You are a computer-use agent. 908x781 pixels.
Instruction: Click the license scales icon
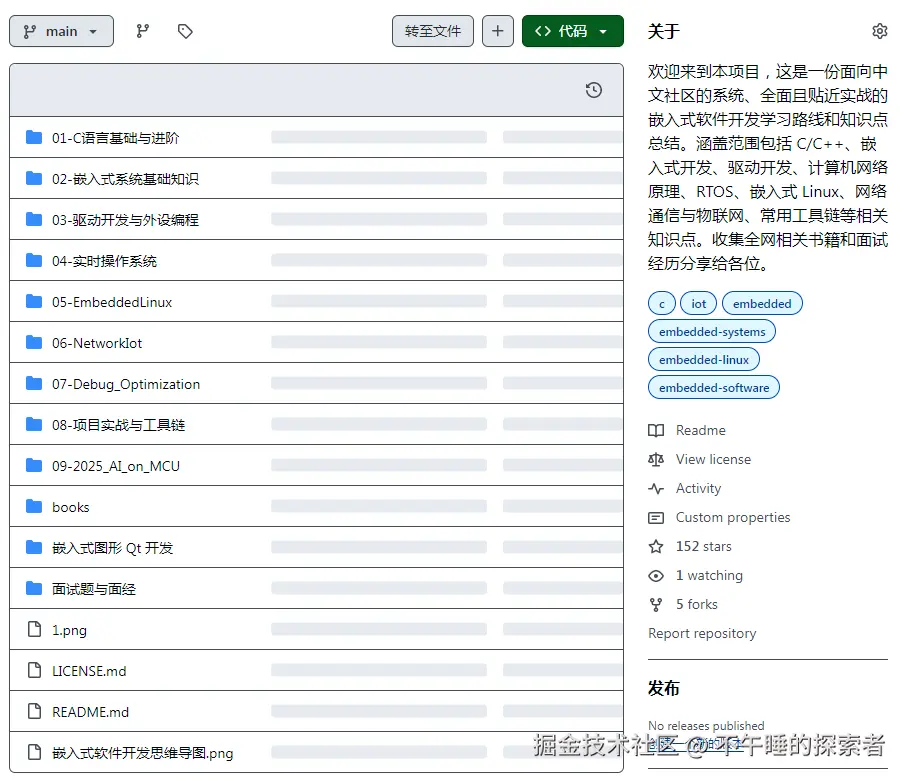click(656, 460)
